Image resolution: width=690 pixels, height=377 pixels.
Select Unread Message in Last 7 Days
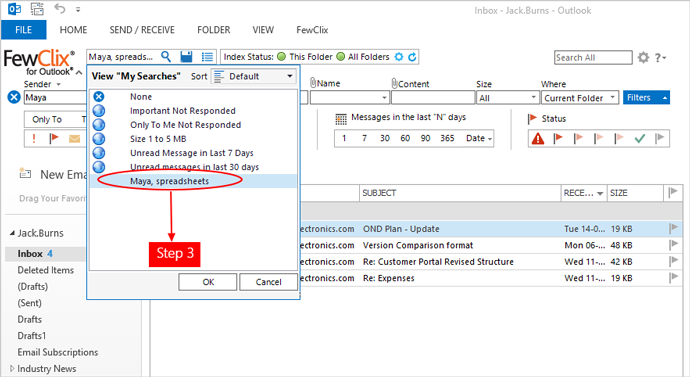194,153
